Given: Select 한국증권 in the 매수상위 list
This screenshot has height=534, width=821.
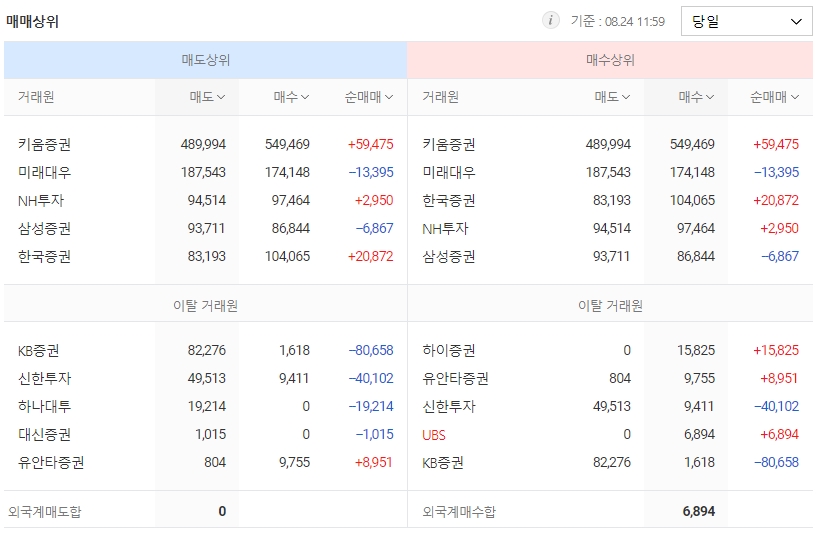Looking at the screenshot, I should [449, 201].
